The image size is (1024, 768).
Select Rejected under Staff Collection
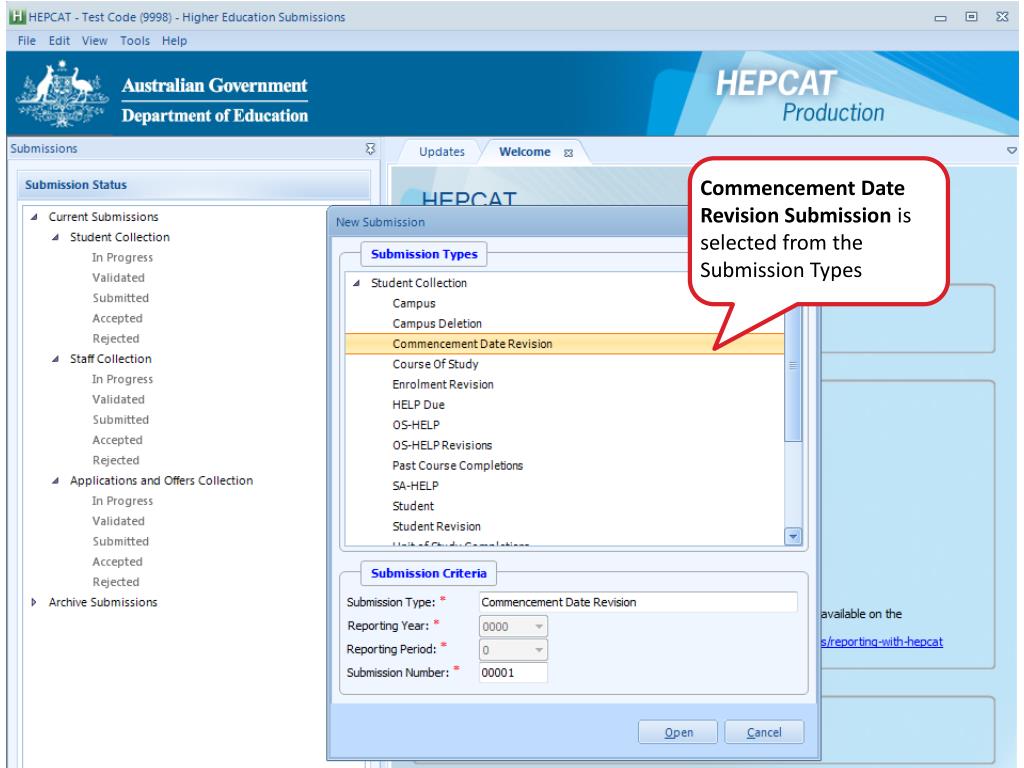116,460
